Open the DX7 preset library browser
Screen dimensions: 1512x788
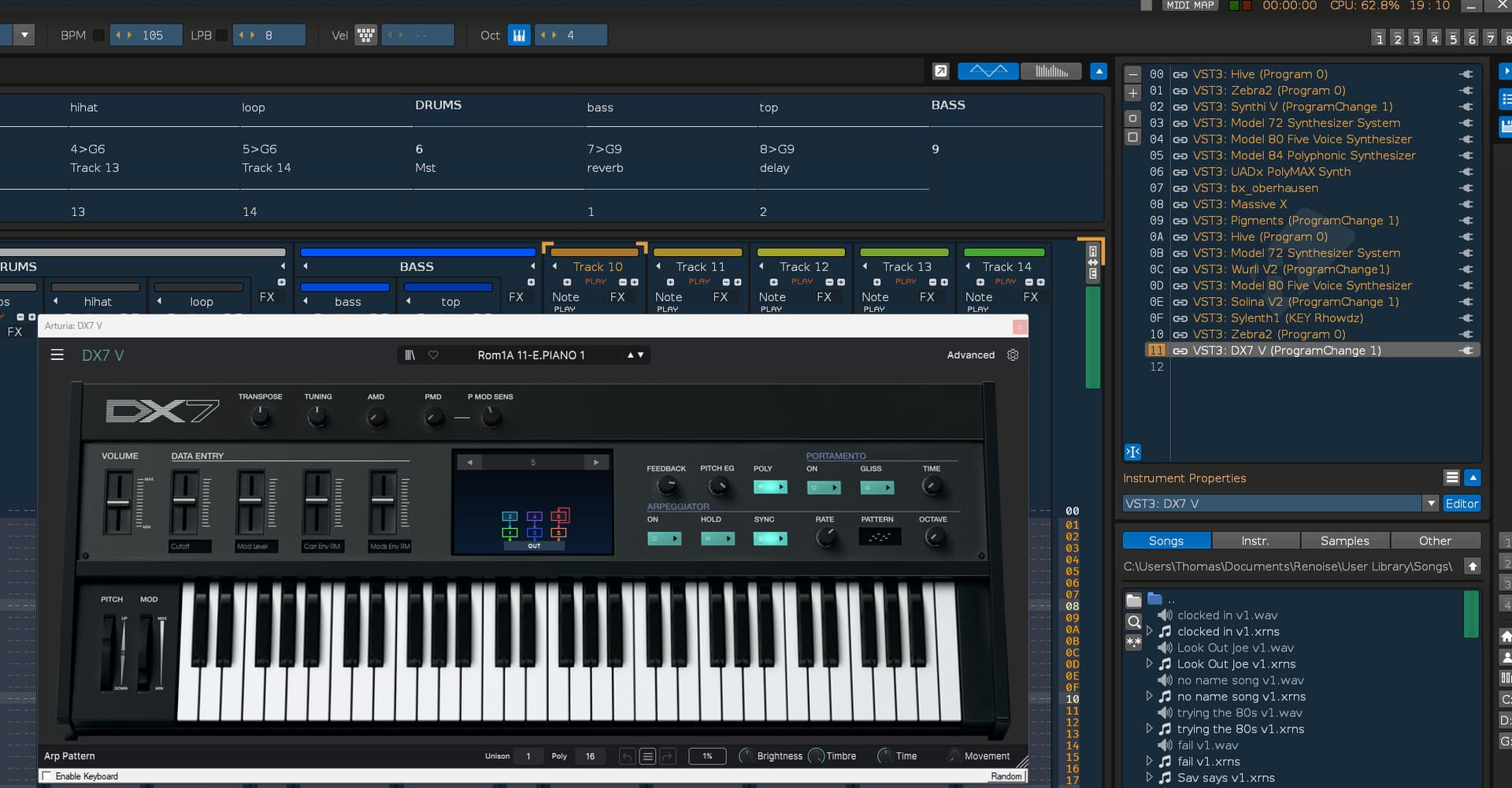tap(409, 355)
